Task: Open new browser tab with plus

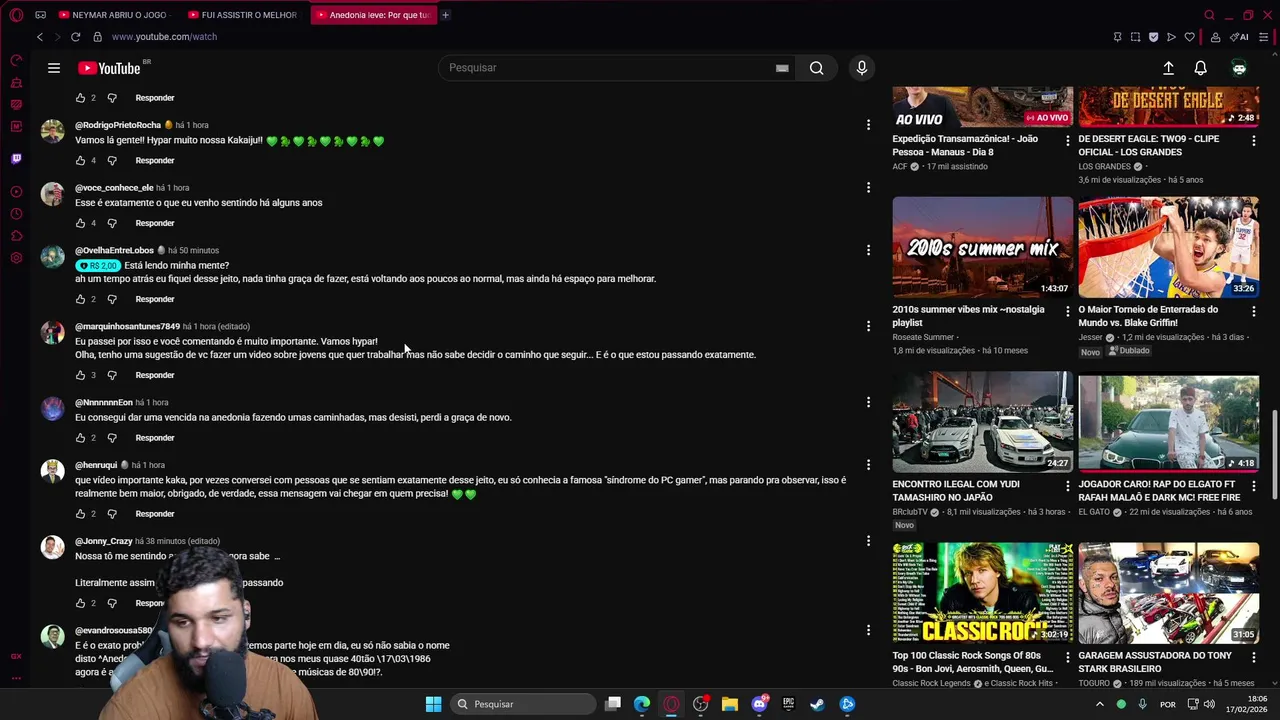Action: click(445, 15)
